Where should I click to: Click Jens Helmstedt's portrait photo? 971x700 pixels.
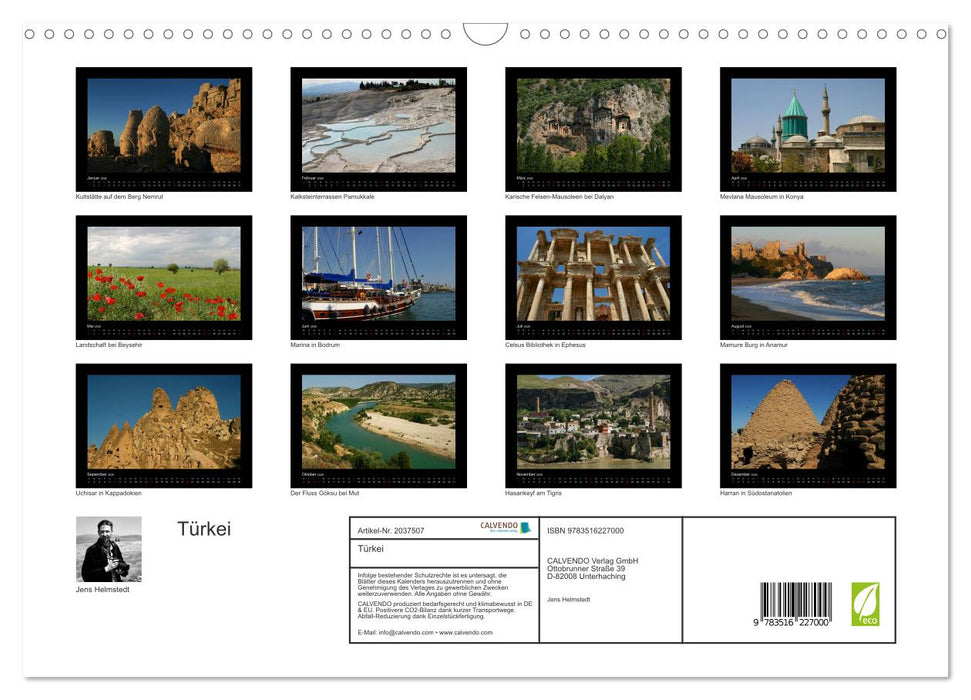108,549
